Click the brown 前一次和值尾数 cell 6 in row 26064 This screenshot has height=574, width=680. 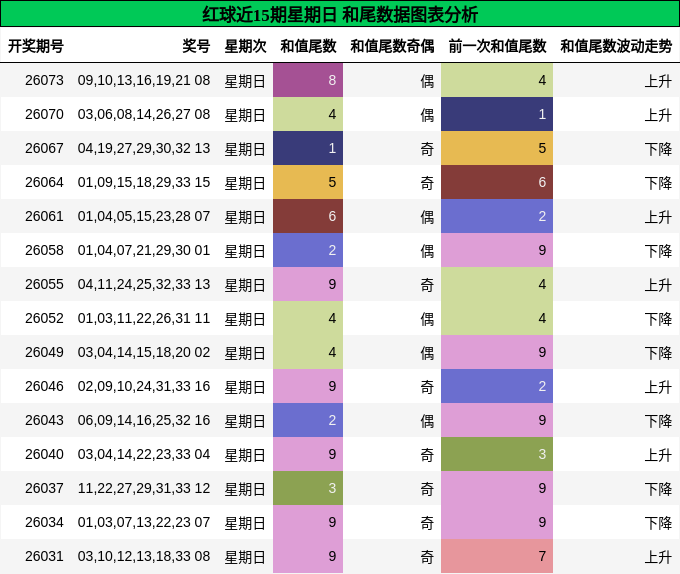pos(497,182)
